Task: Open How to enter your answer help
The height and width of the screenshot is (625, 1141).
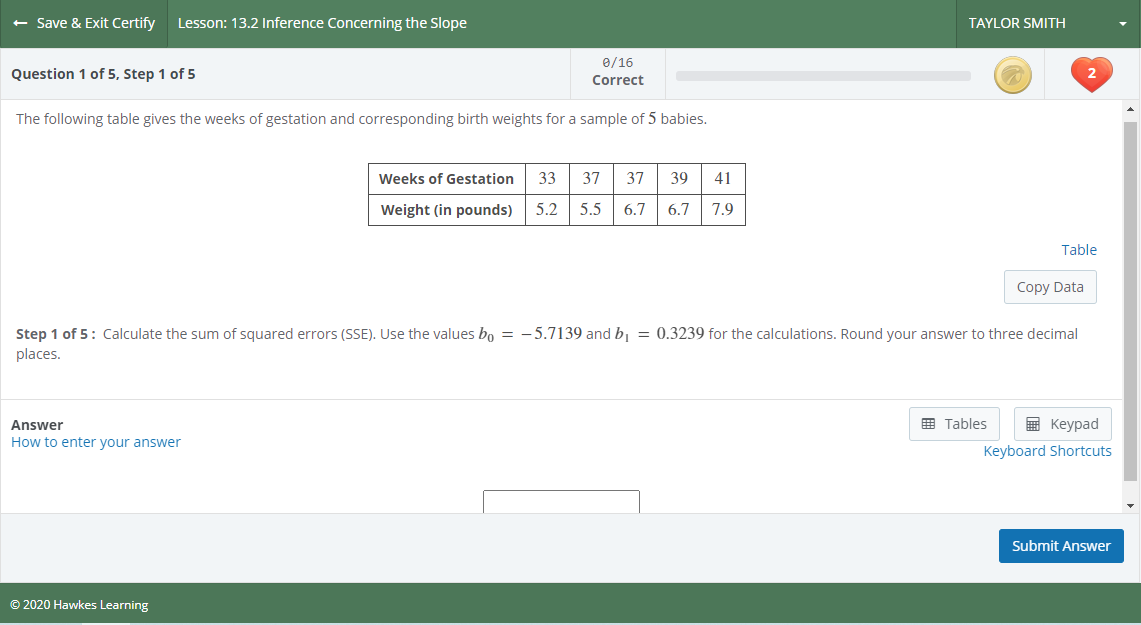Action: (95, 441)
